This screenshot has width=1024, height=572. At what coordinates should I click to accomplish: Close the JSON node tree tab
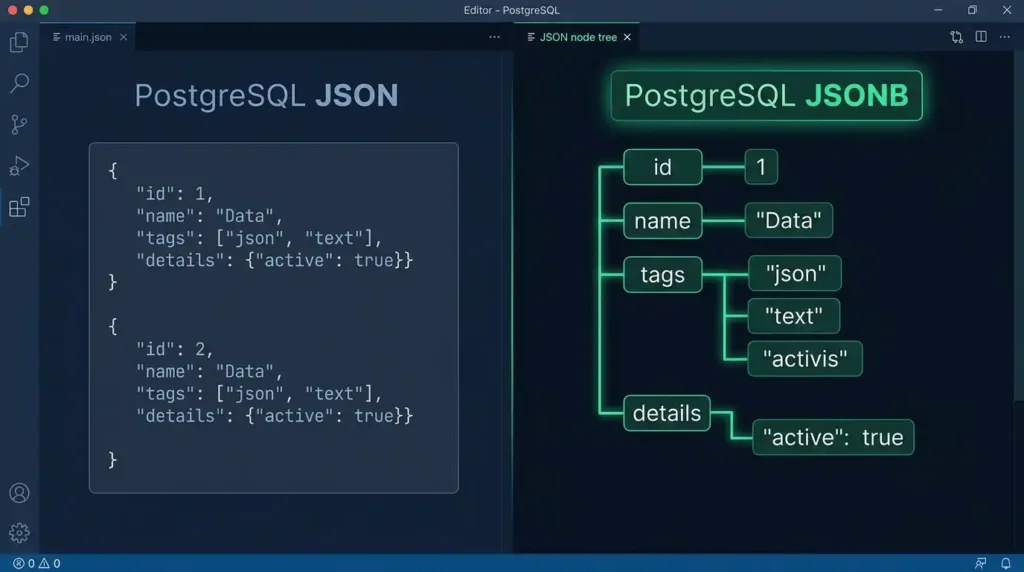pos(627,37)
